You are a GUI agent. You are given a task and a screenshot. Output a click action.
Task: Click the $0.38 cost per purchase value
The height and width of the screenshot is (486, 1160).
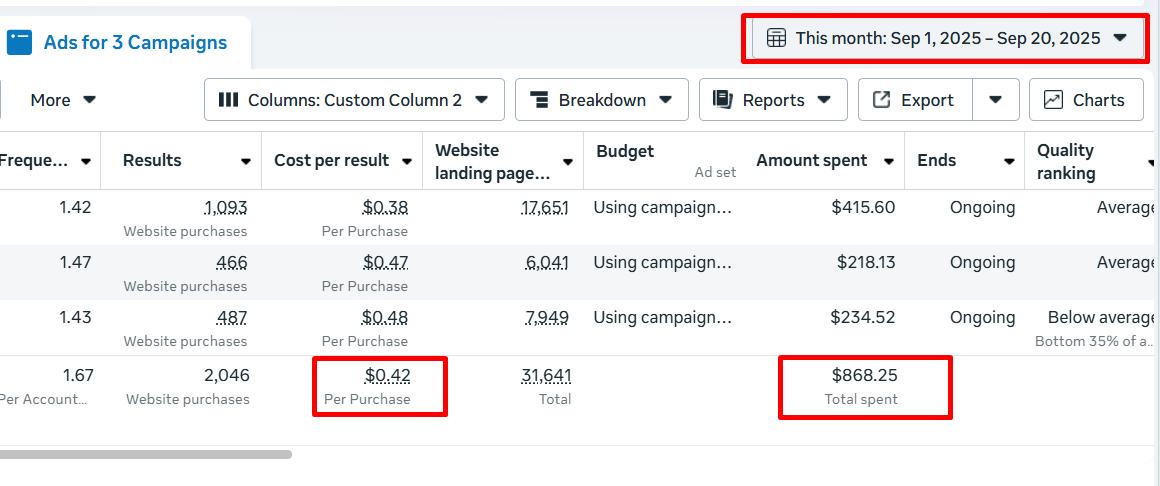click(385, 208)
